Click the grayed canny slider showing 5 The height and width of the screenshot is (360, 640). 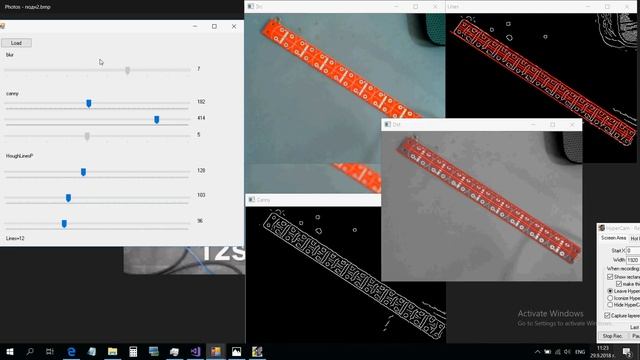(87, 136)
